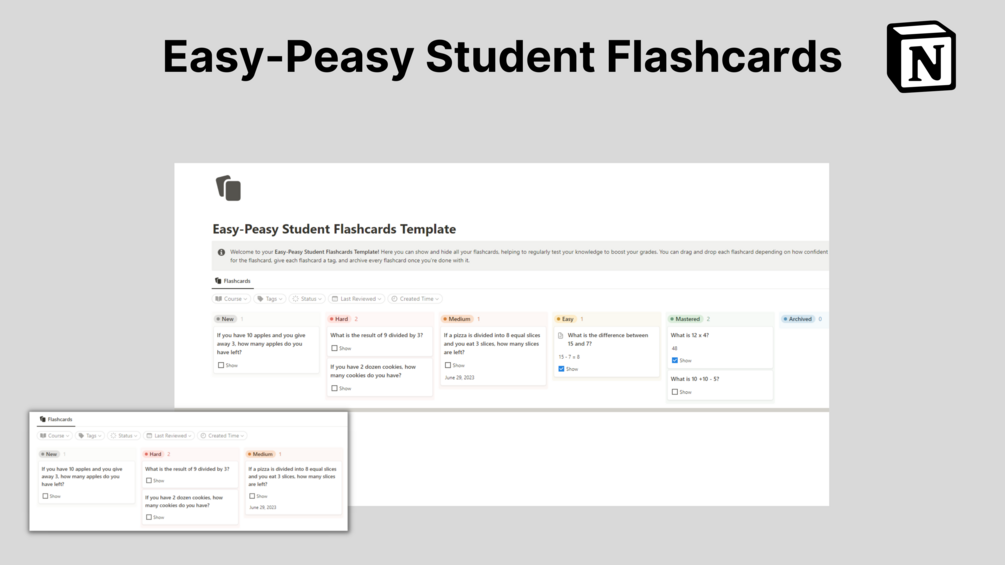Expand the Status filter on the main page

(306, 299)
